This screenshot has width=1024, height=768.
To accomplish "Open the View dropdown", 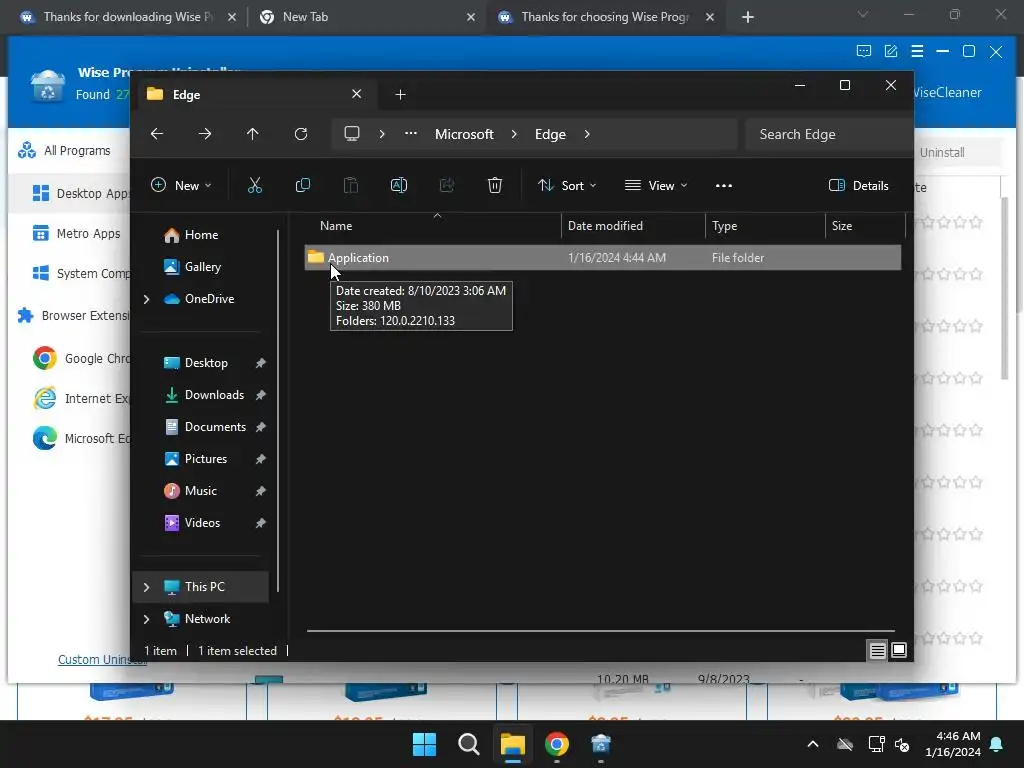I will click(656, 185).
